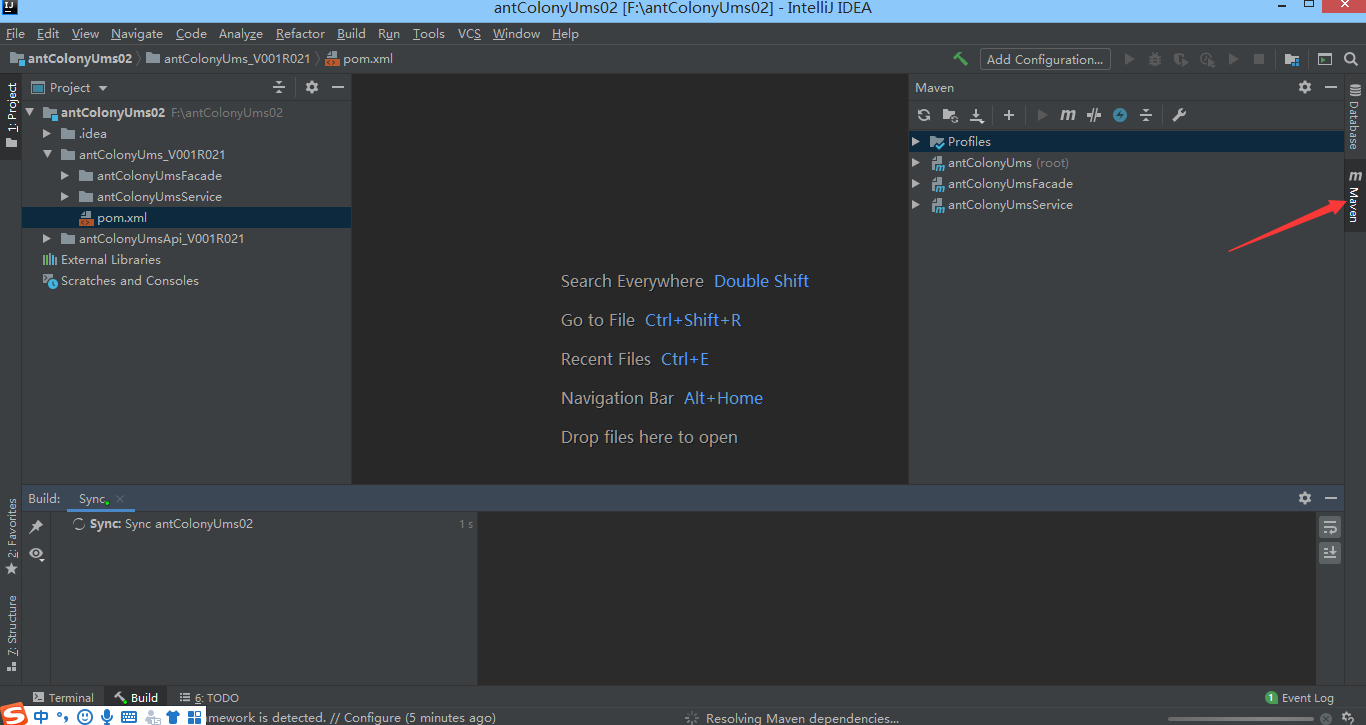The width and height of the screenshot is (1366, 725).
Task: Expand the Profiles node in Maven
Action: click(x=915, y=142)
